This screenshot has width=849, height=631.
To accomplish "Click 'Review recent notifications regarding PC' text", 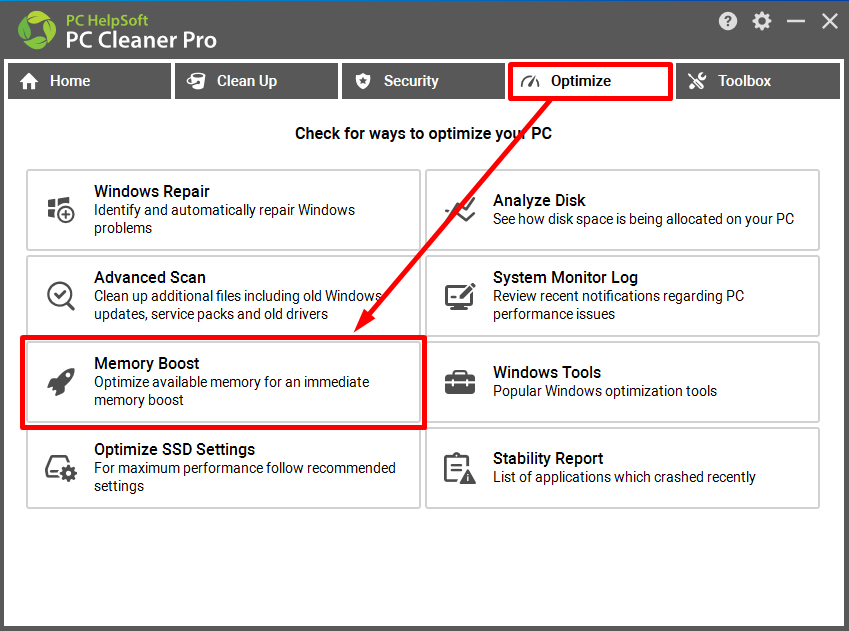I will pyautogui.click(x=618, y=296).
